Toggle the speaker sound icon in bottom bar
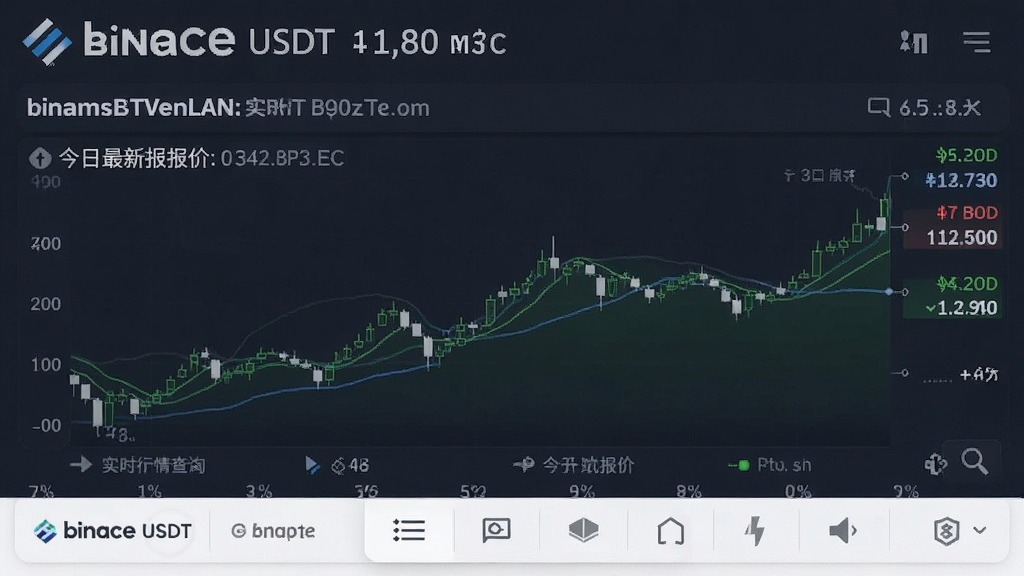Viewport: 1024px width, 576px height. tap(842, 530)
